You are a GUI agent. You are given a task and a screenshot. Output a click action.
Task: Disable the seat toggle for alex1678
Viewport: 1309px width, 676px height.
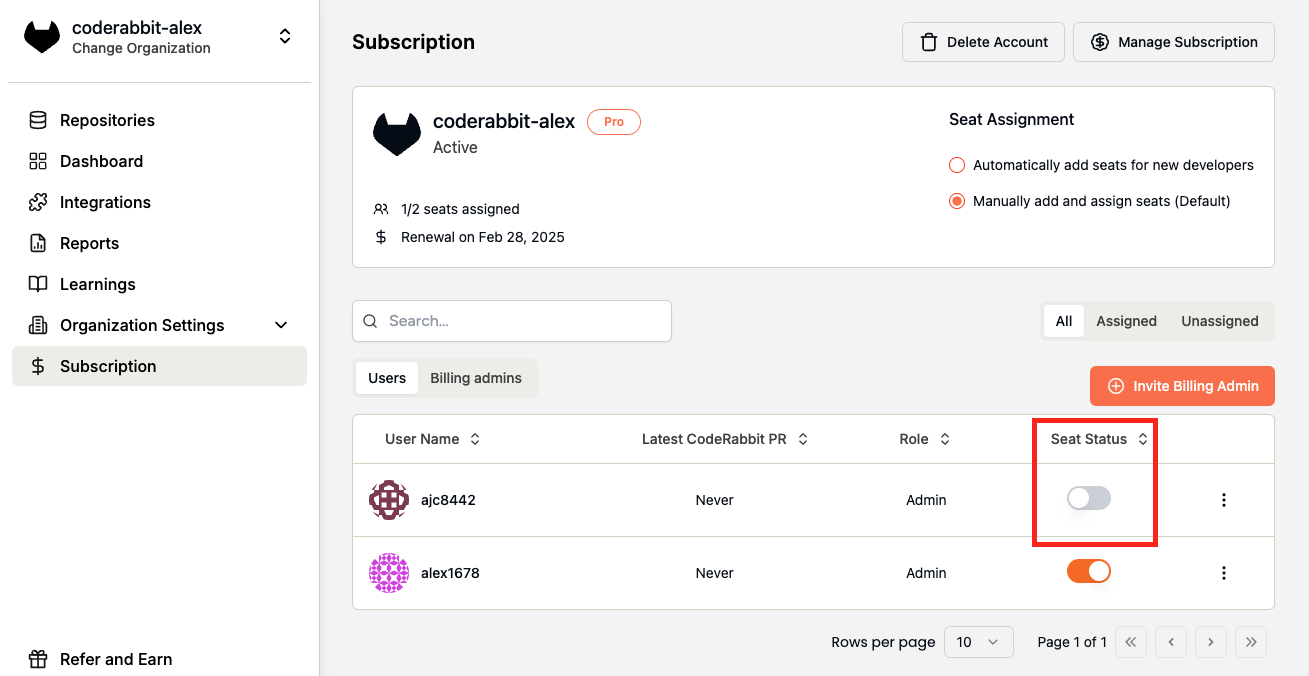click(x=1088, y=571)
